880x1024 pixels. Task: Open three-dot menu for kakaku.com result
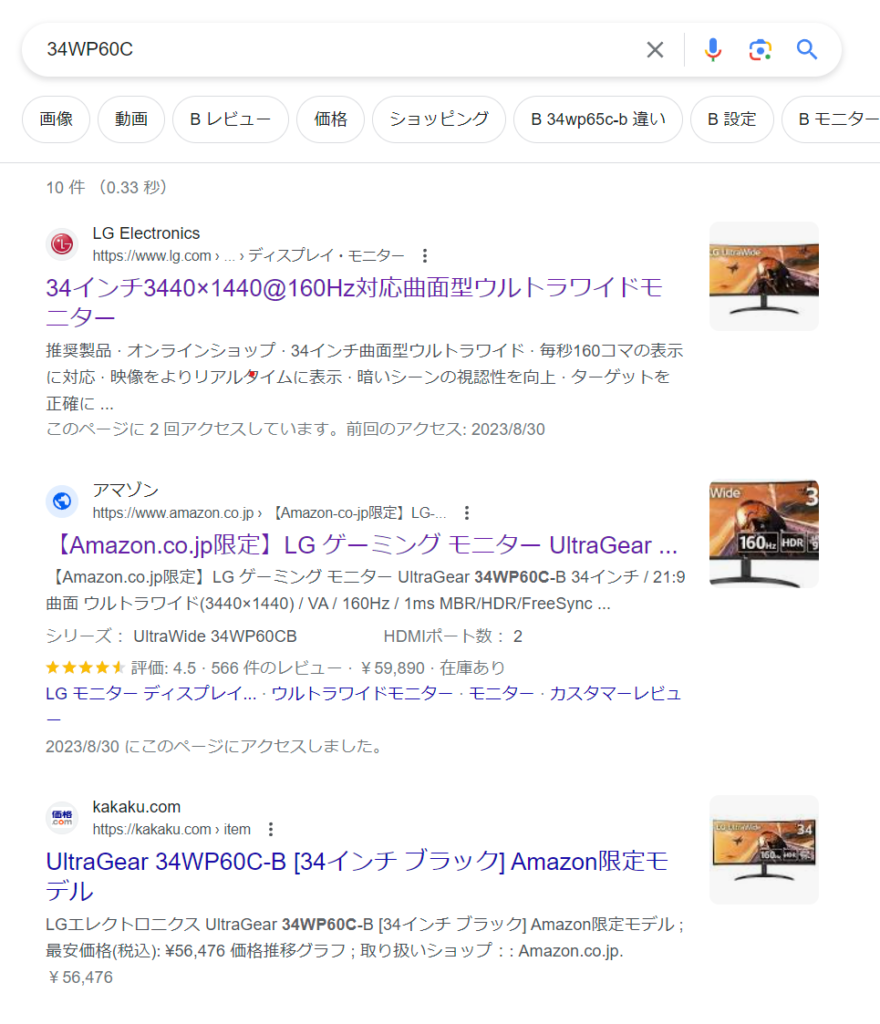[271, 829]
